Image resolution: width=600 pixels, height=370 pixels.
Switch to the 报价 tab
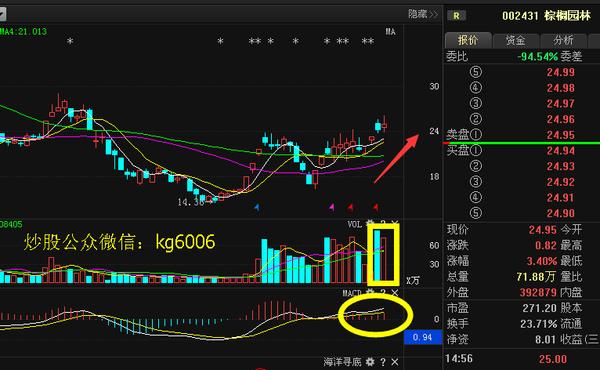click(468, 40)
